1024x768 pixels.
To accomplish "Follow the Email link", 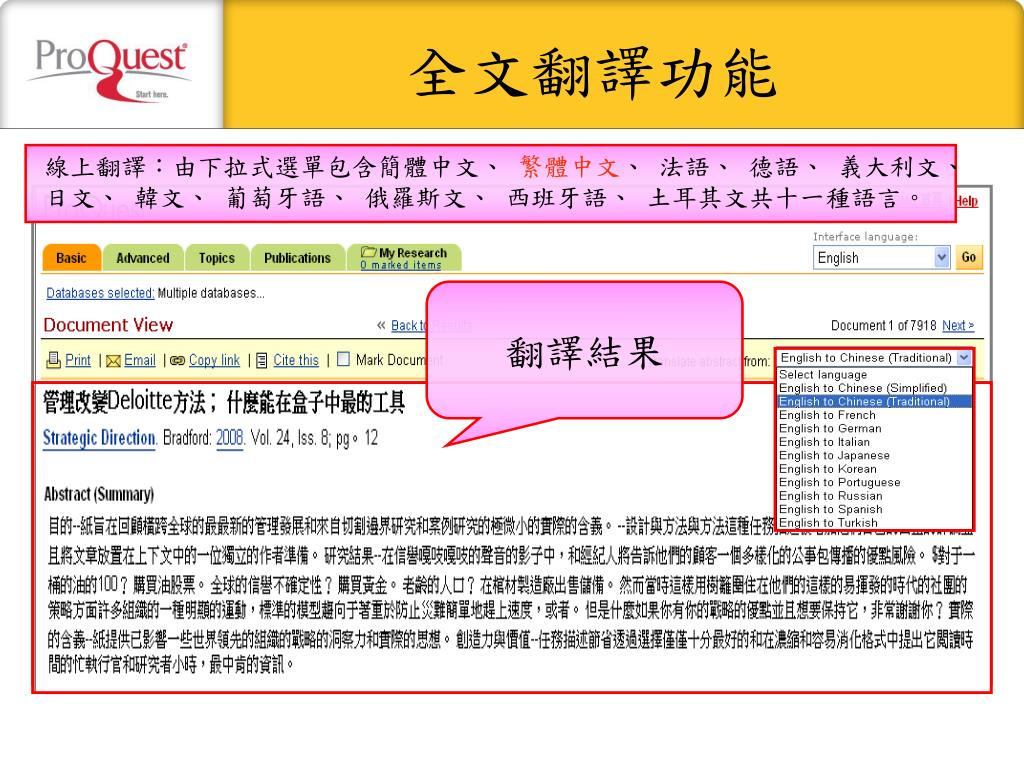I will [x=140, y=360].
